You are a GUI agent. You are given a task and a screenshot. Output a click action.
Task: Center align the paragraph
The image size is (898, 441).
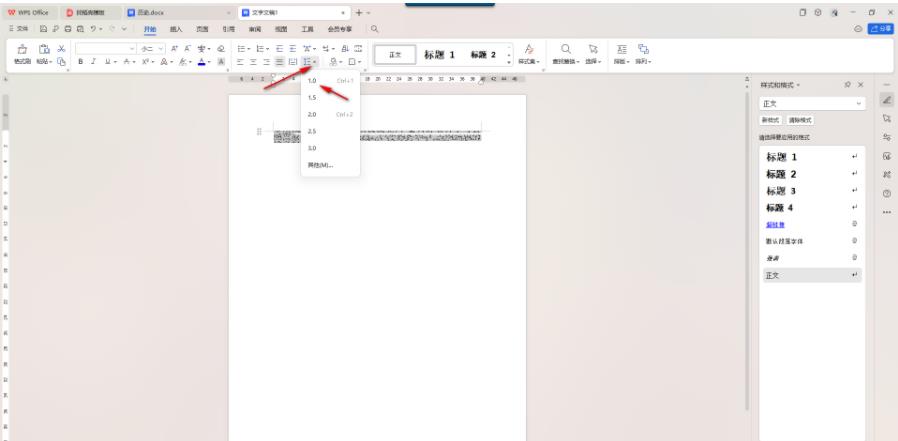click(x=253, y=61)
